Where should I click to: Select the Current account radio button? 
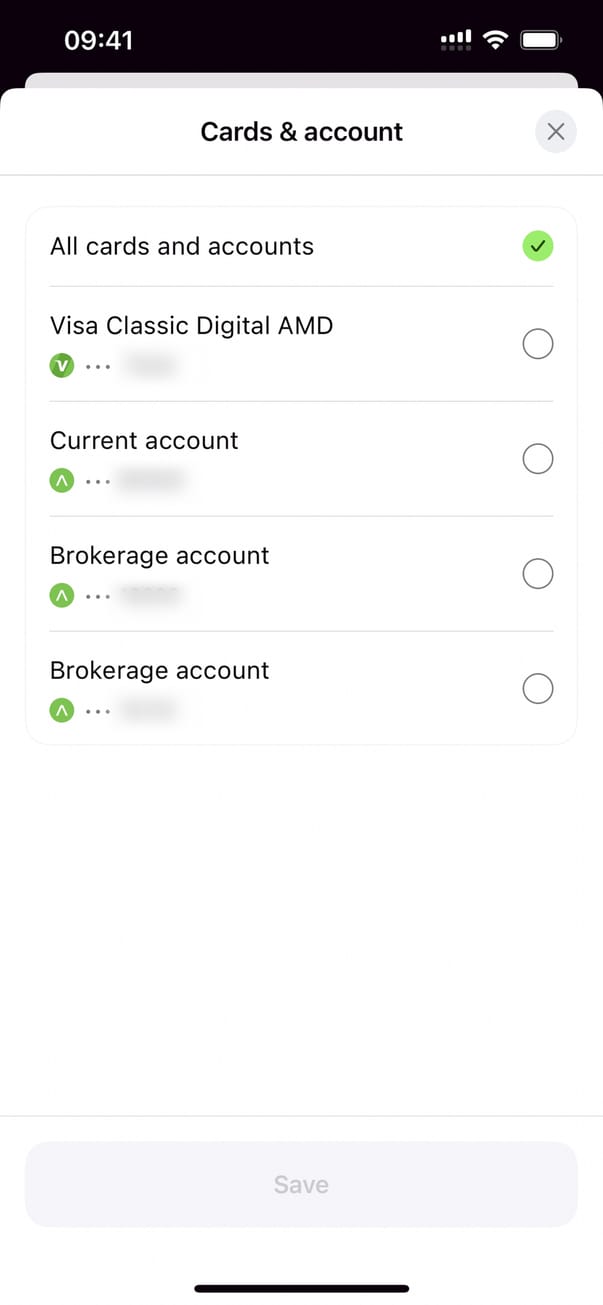click(x=538, y=460)
